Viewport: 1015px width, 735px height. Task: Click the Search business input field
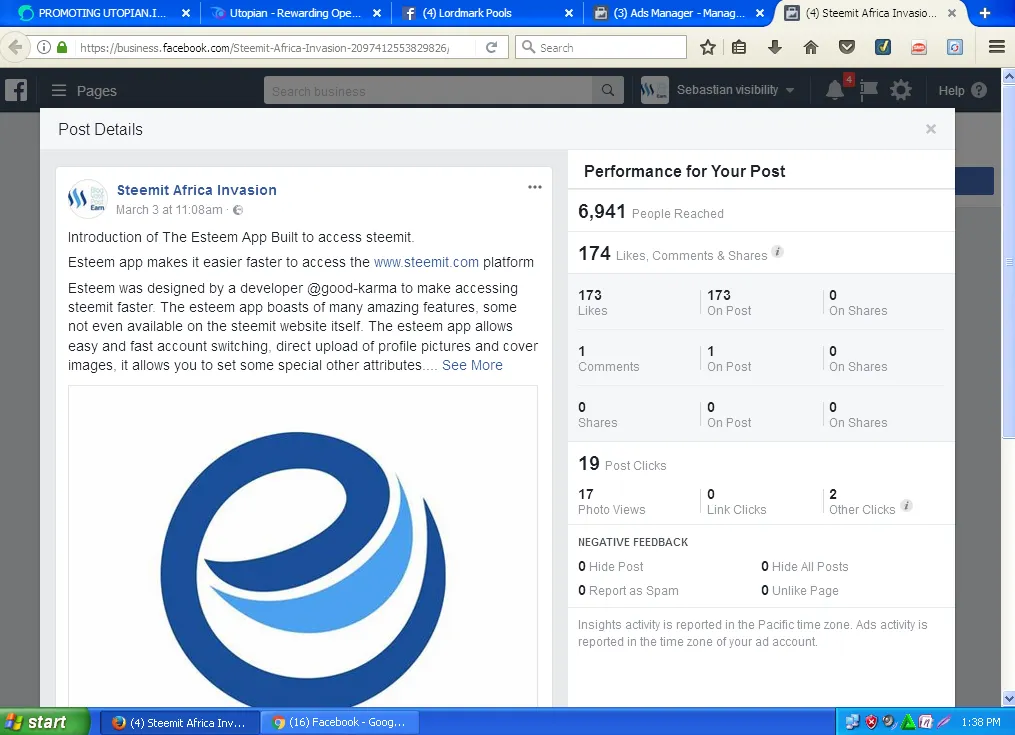pyautogui.click(x=430, y=91)
